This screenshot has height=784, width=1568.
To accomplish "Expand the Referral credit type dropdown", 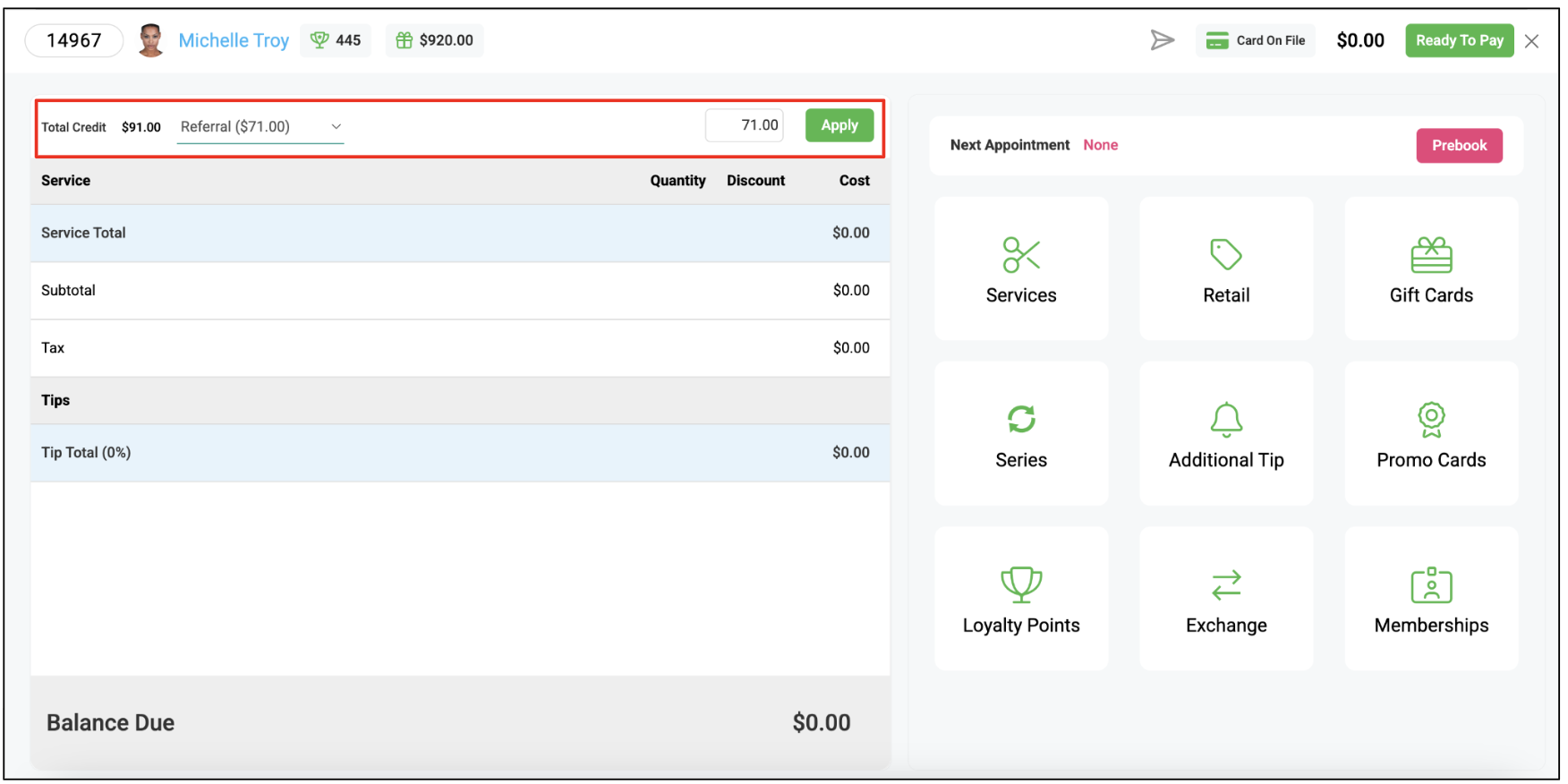I will [x=260, y=127].
